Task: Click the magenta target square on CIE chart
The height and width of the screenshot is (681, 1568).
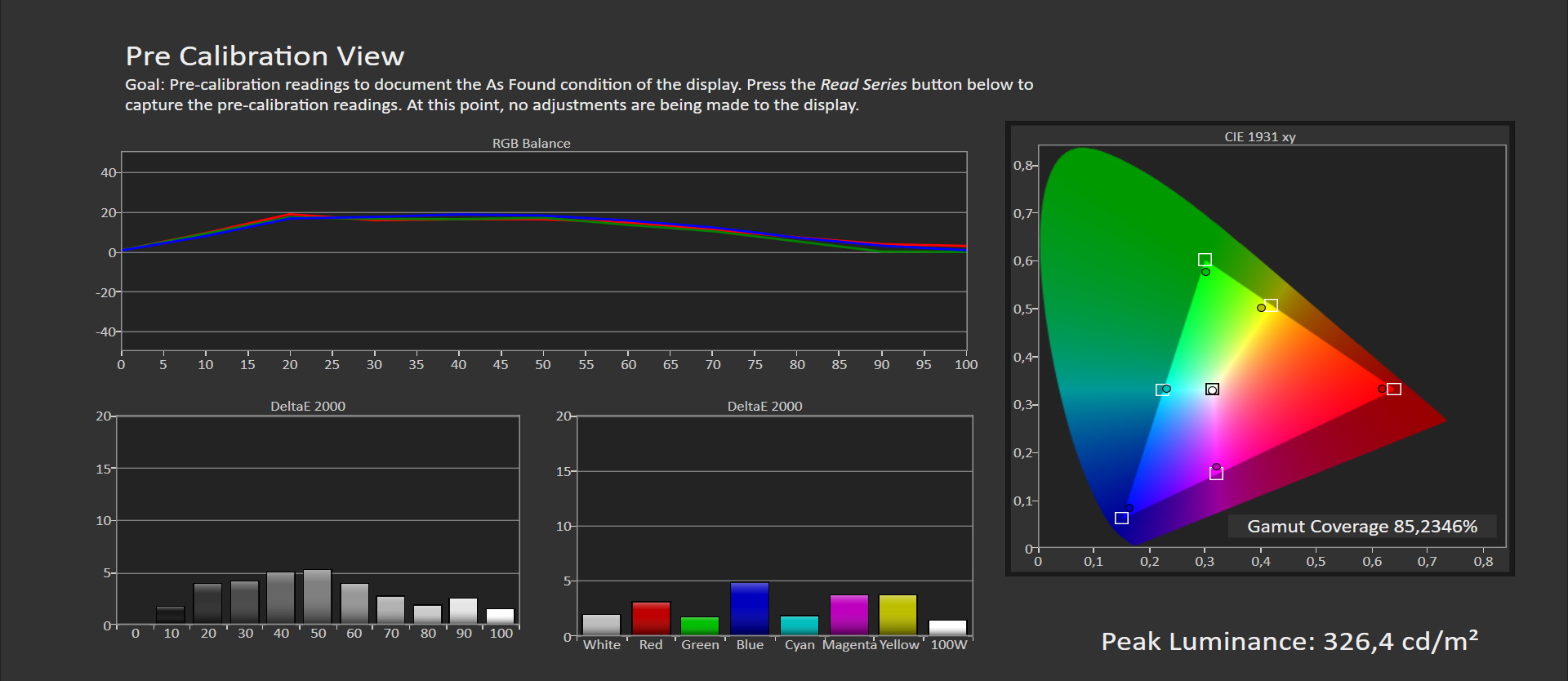Action: (1216, 474)
